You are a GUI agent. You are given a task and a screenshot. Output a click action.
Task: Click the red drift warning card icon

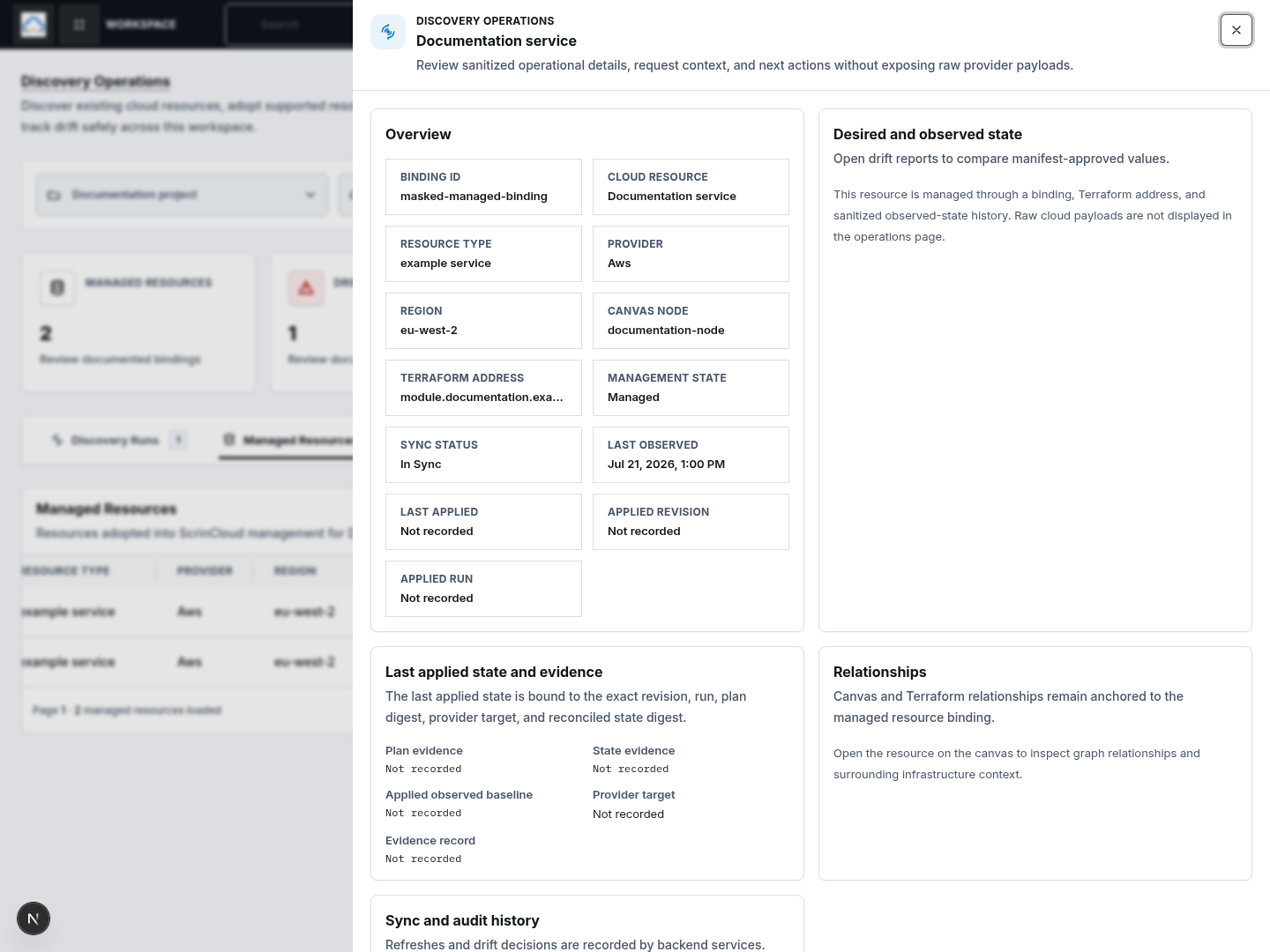[305, 288]
